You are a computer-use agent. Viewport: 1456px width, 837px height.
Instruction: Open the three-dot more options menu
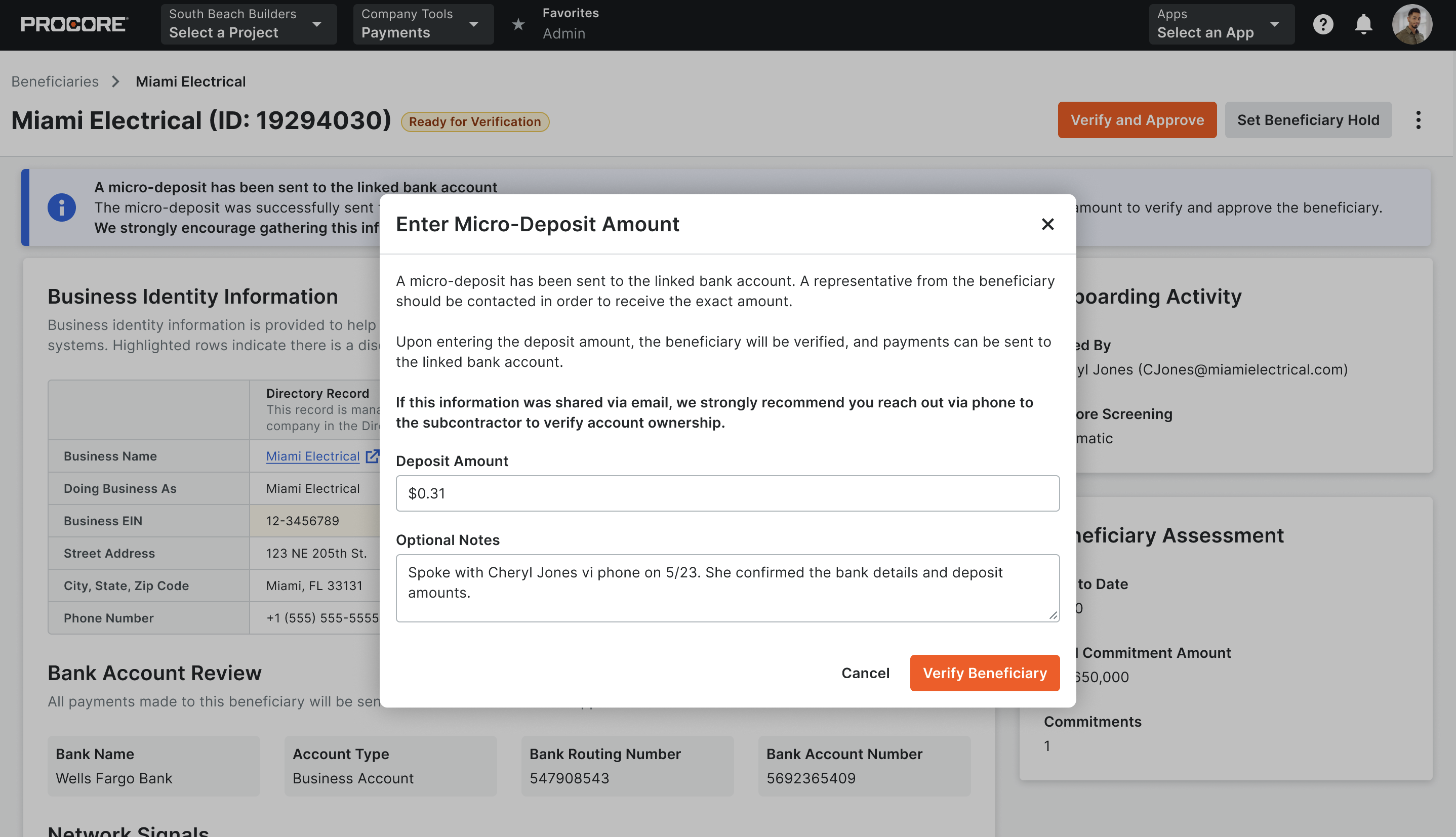click(x=1418, y=120)
